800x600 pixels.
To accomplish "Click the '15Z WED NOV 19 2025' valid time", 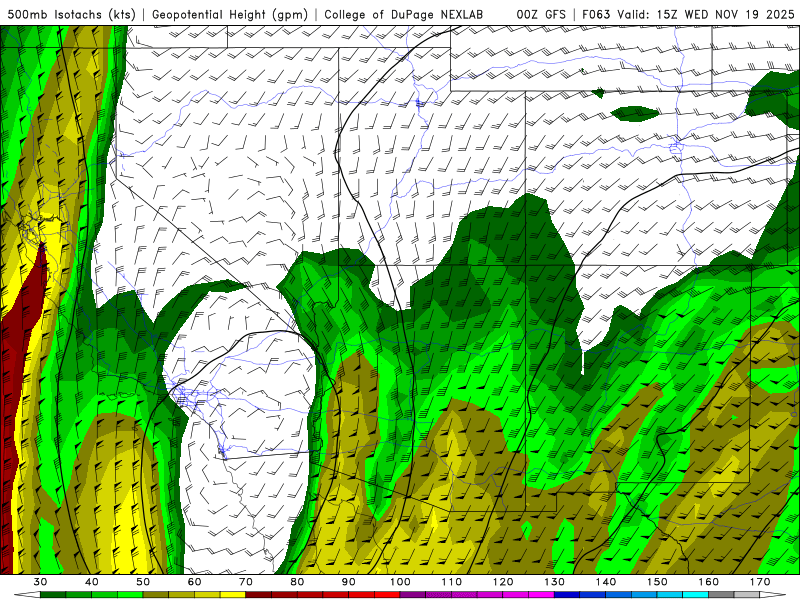I will [726, 14].
